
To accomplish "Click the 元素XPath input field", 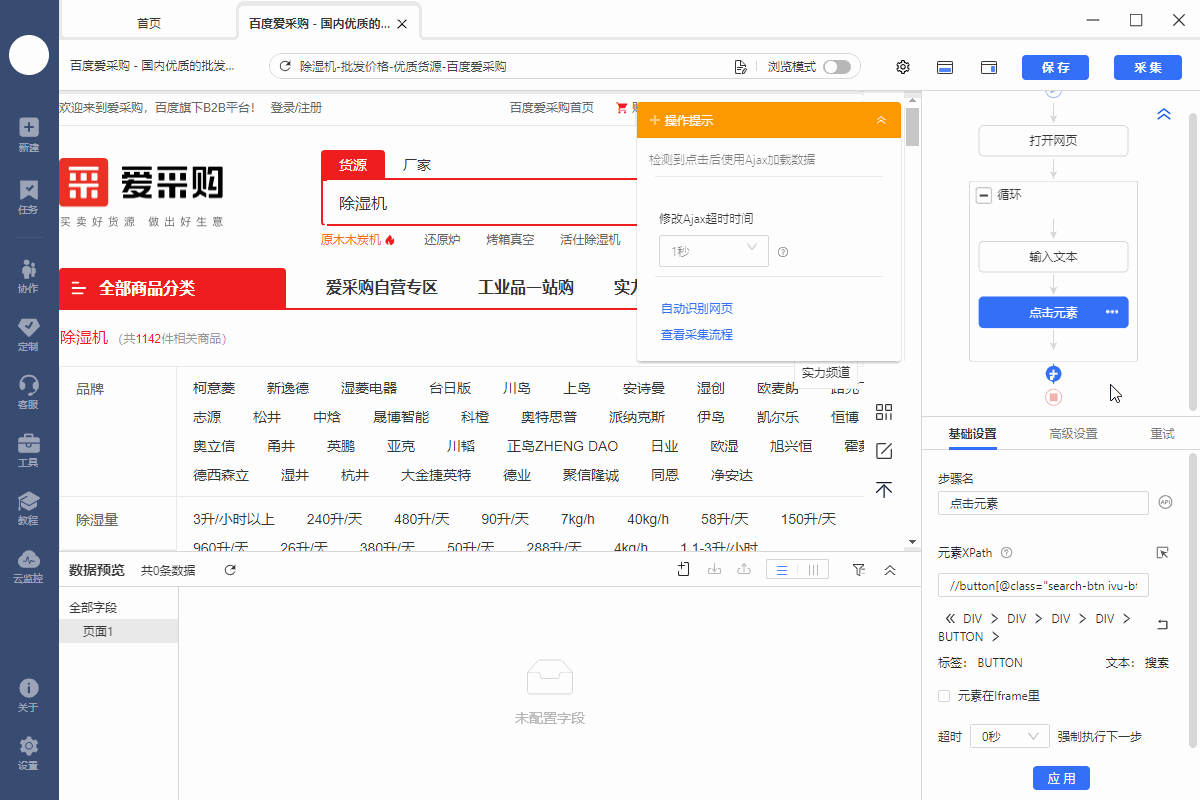I will pyautogui.click(x=1043, y=585).
